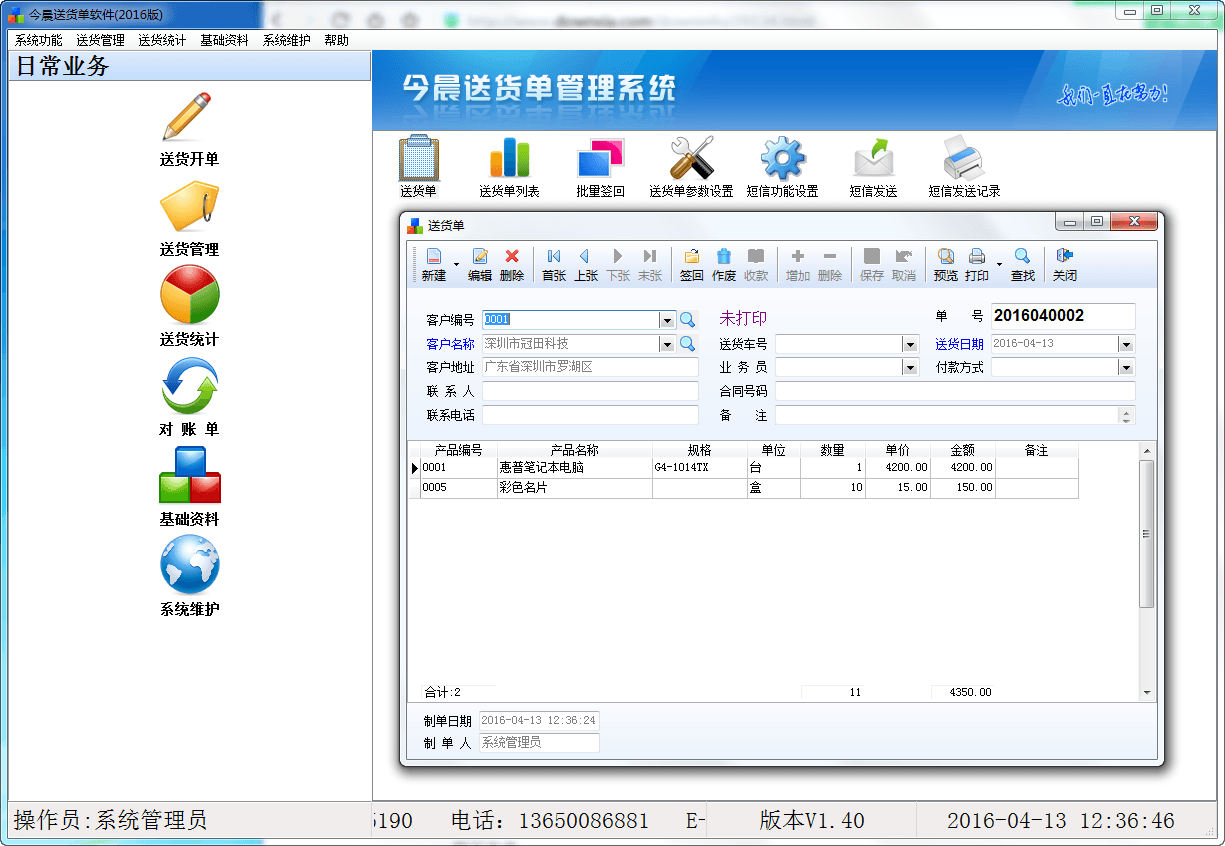Open the 送货车号 dropdown list

coord(909,344)
